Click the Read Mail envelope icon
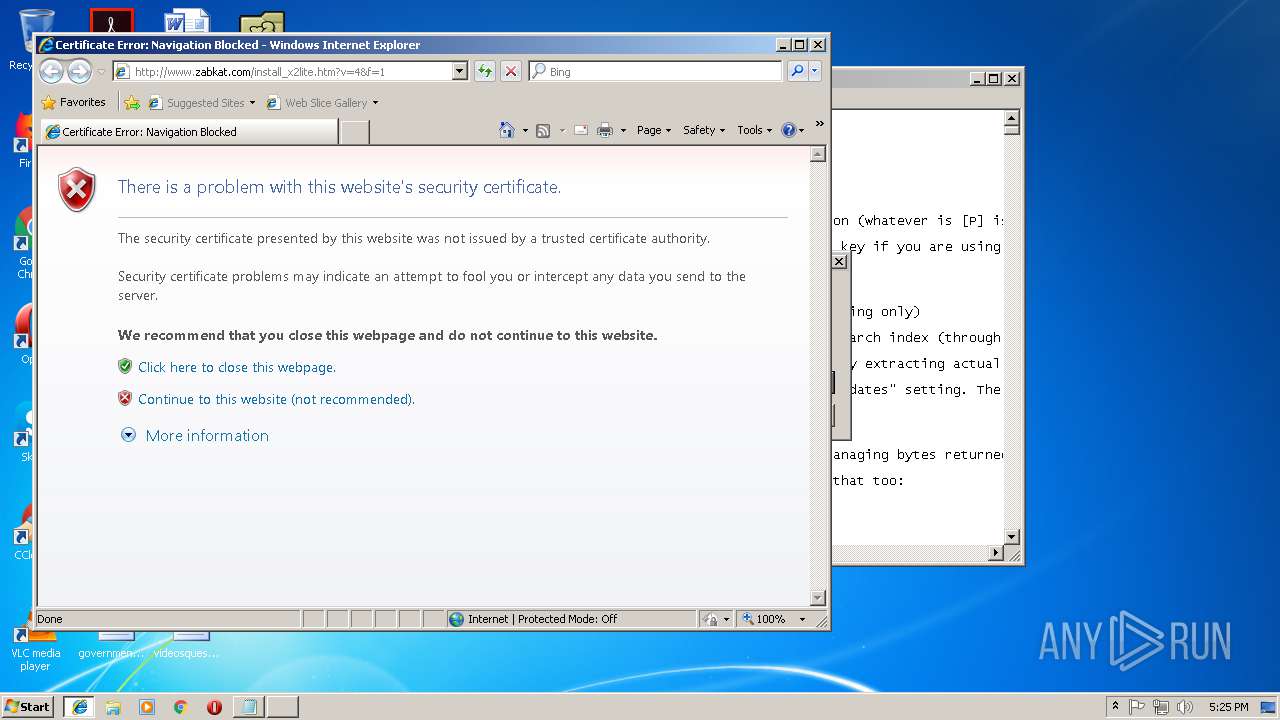Screen dimensions: 1280x720 pyautogui.click(x=580, y=130)
